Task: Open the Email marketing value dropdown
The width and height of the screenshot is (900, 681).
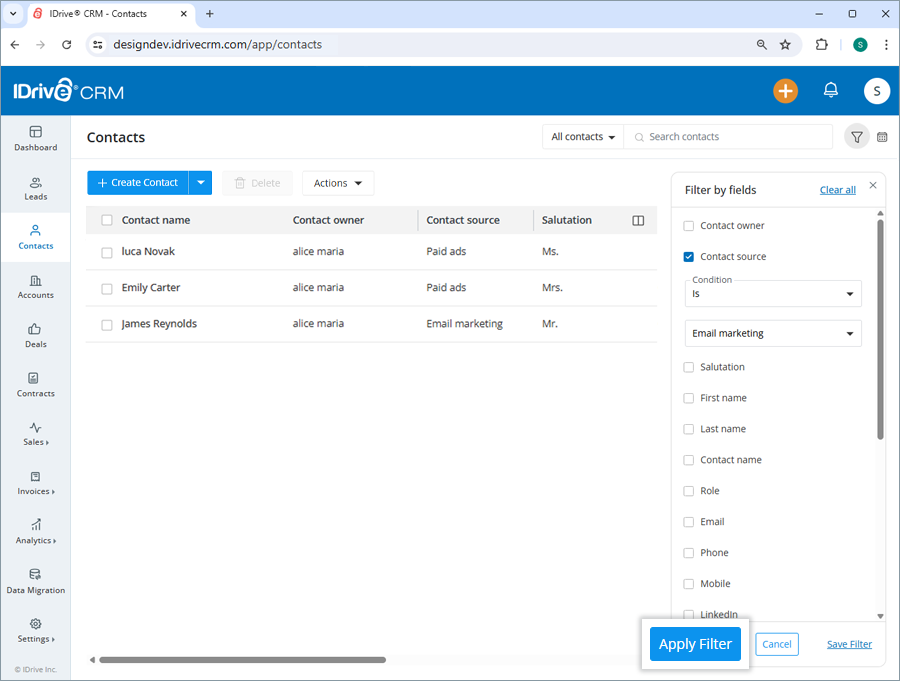Action: point(772,332)
